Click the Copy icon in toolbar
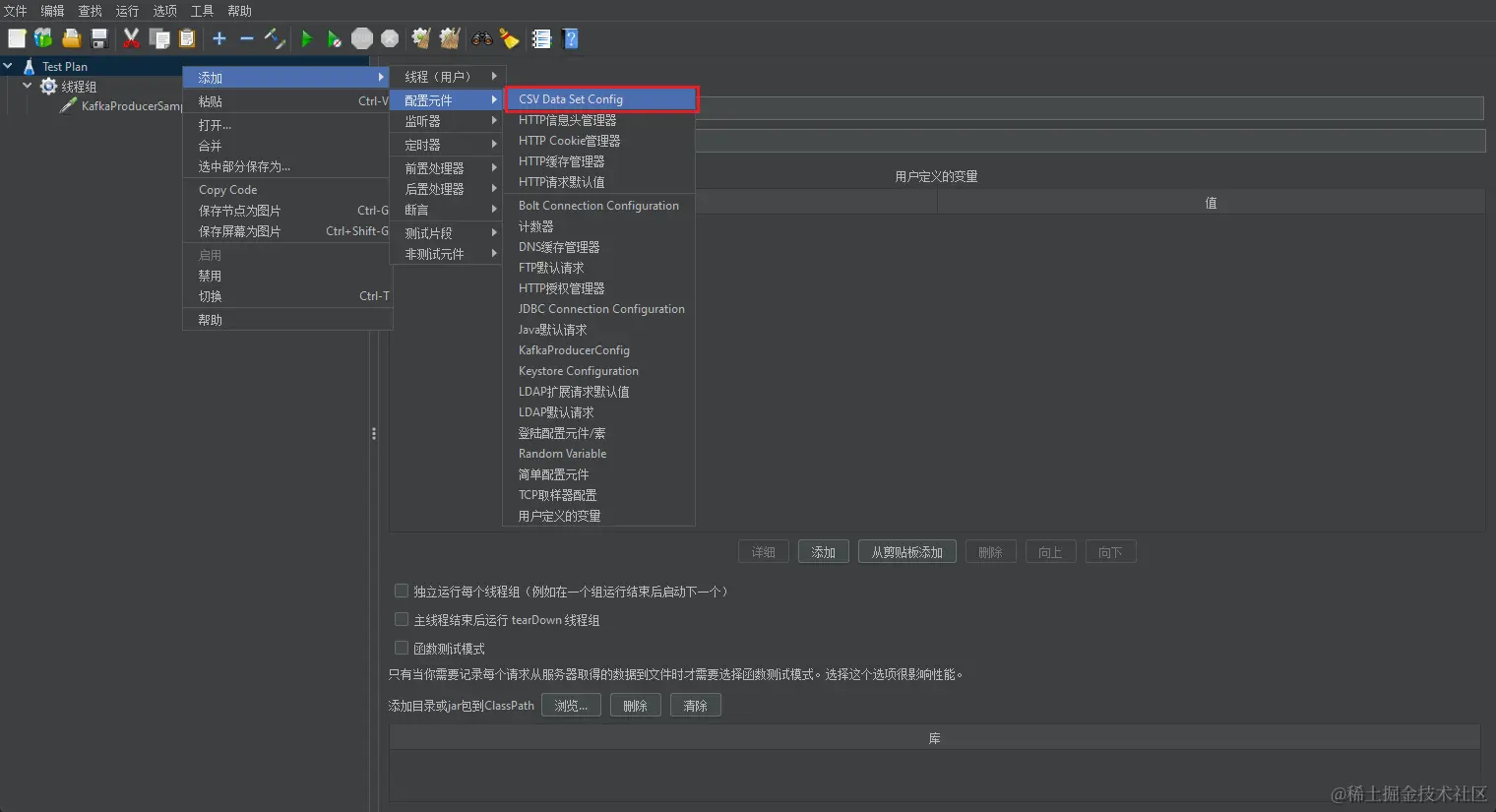Image resolution: width=1496 pixels, height=812 pixels. point(159,38)
